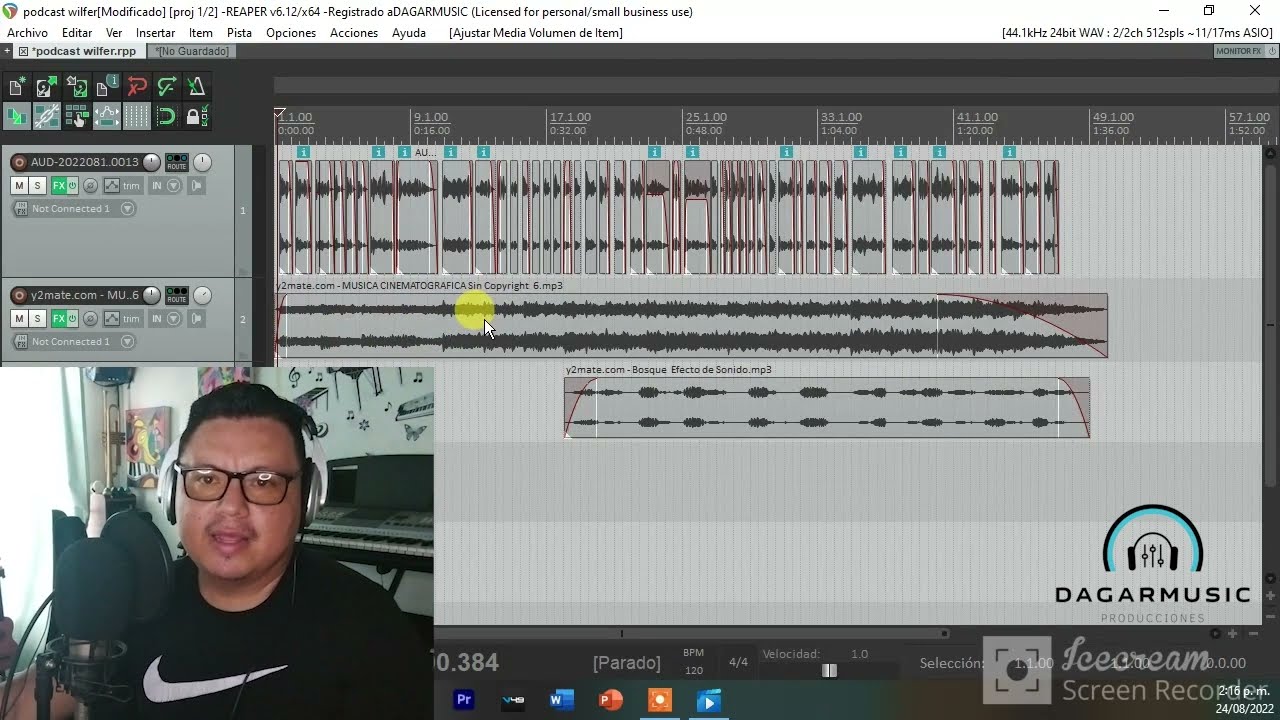This screenshot has height=720, width=1280.
Task: Close the podcast wilfer.rpp project tab
Action: pos(23,51)
